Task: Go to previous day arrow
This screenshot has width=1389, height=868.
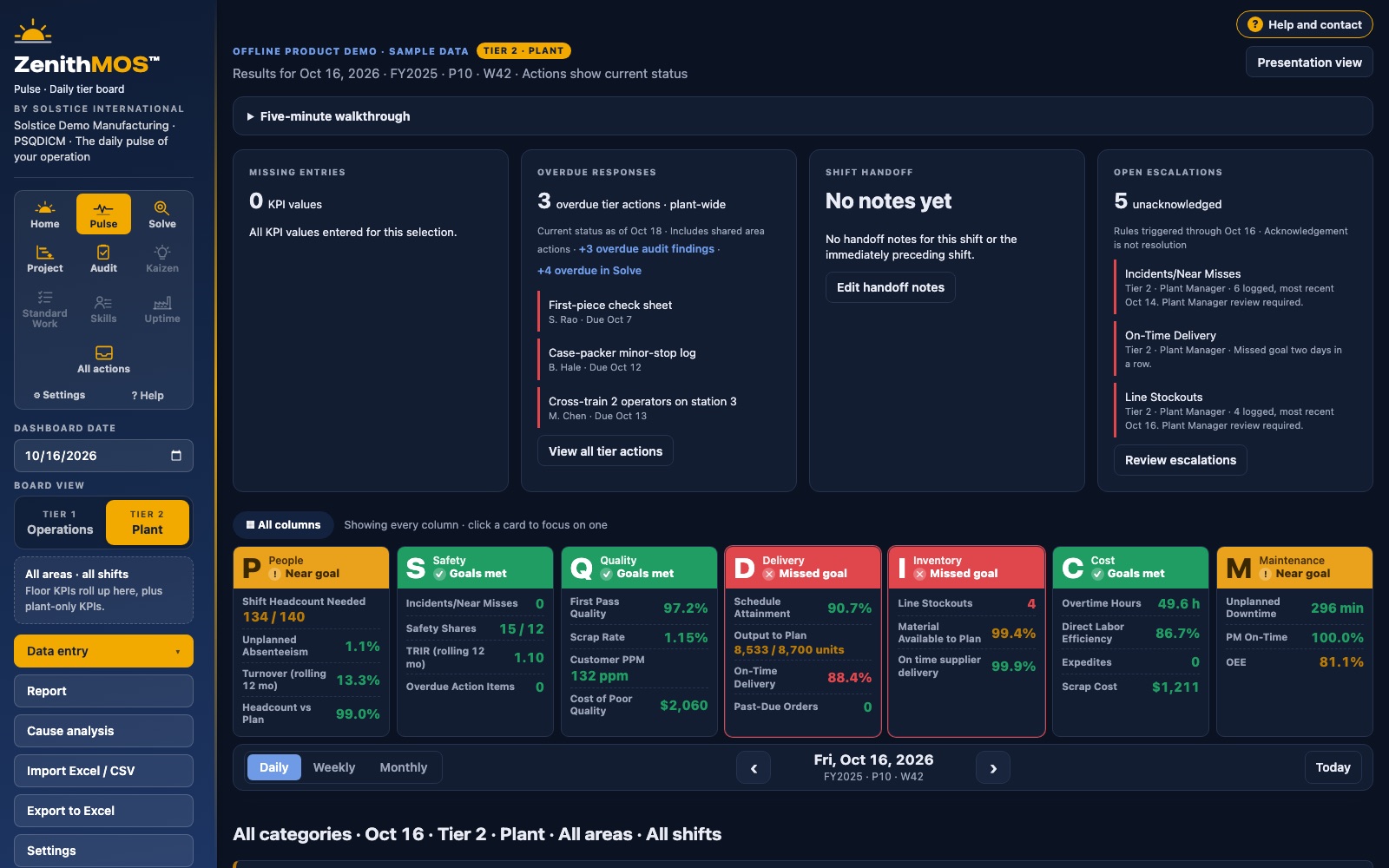Action: (x=754, y=768)
